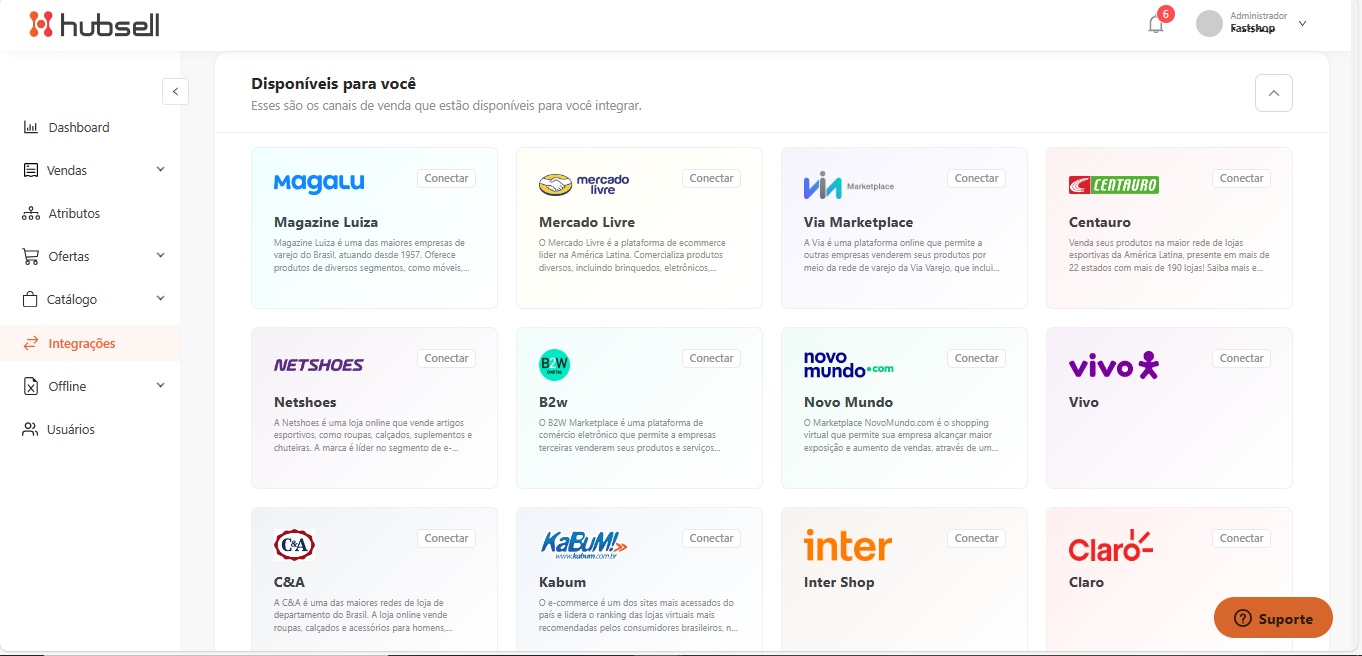
Task: Click the Dashboard chart icon
Action: tap(30, 127)
